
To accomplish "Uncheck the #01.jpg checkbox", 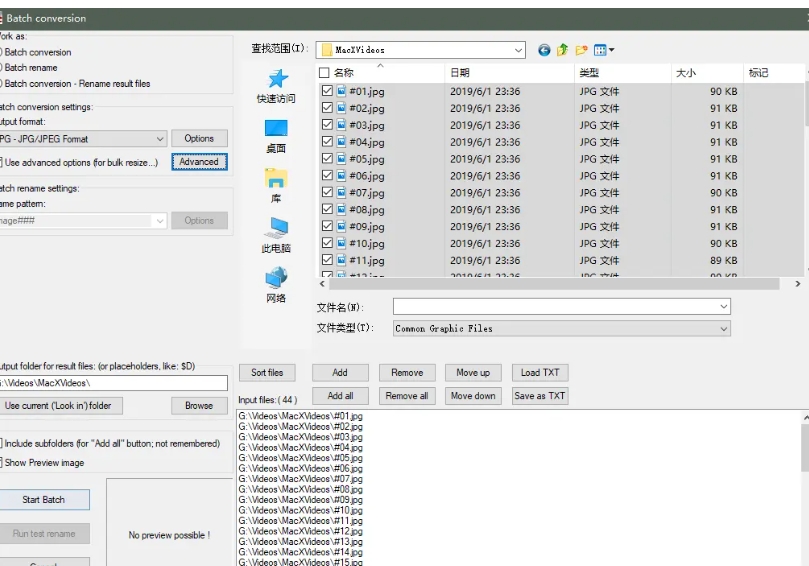I will coord(327,91).
